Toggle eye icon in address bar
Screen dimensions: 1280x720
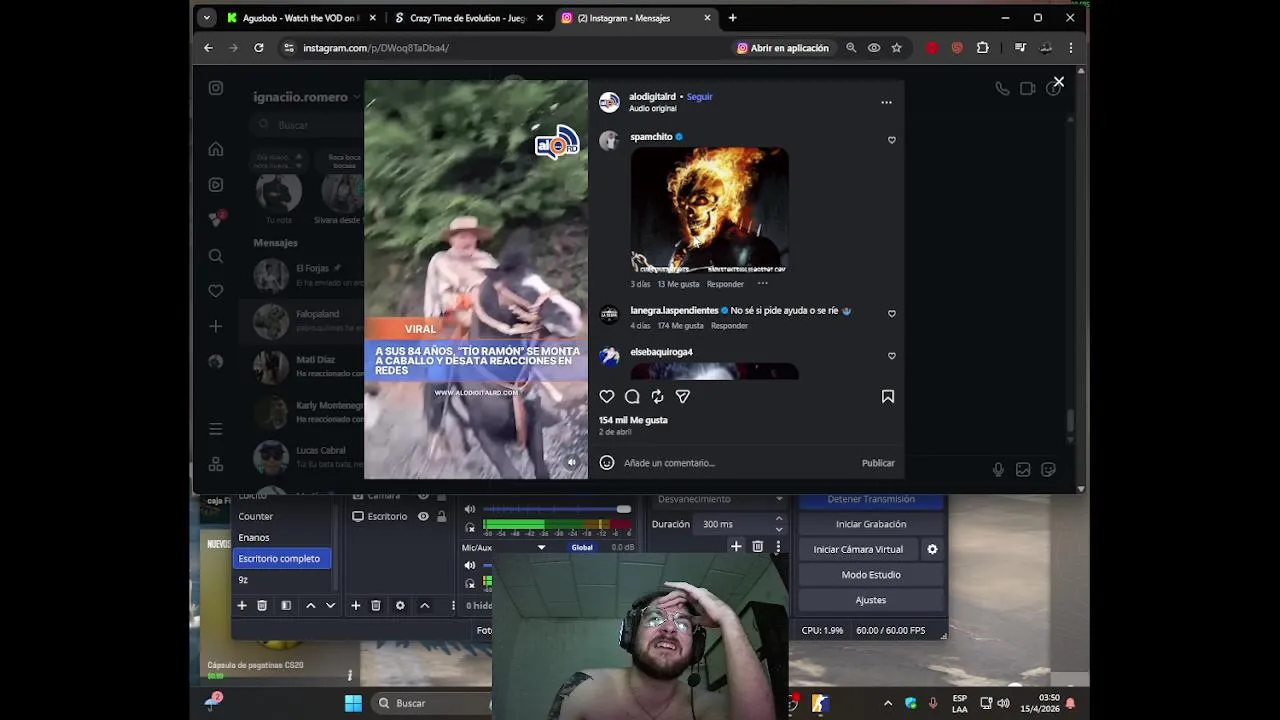tap(874, 48)
